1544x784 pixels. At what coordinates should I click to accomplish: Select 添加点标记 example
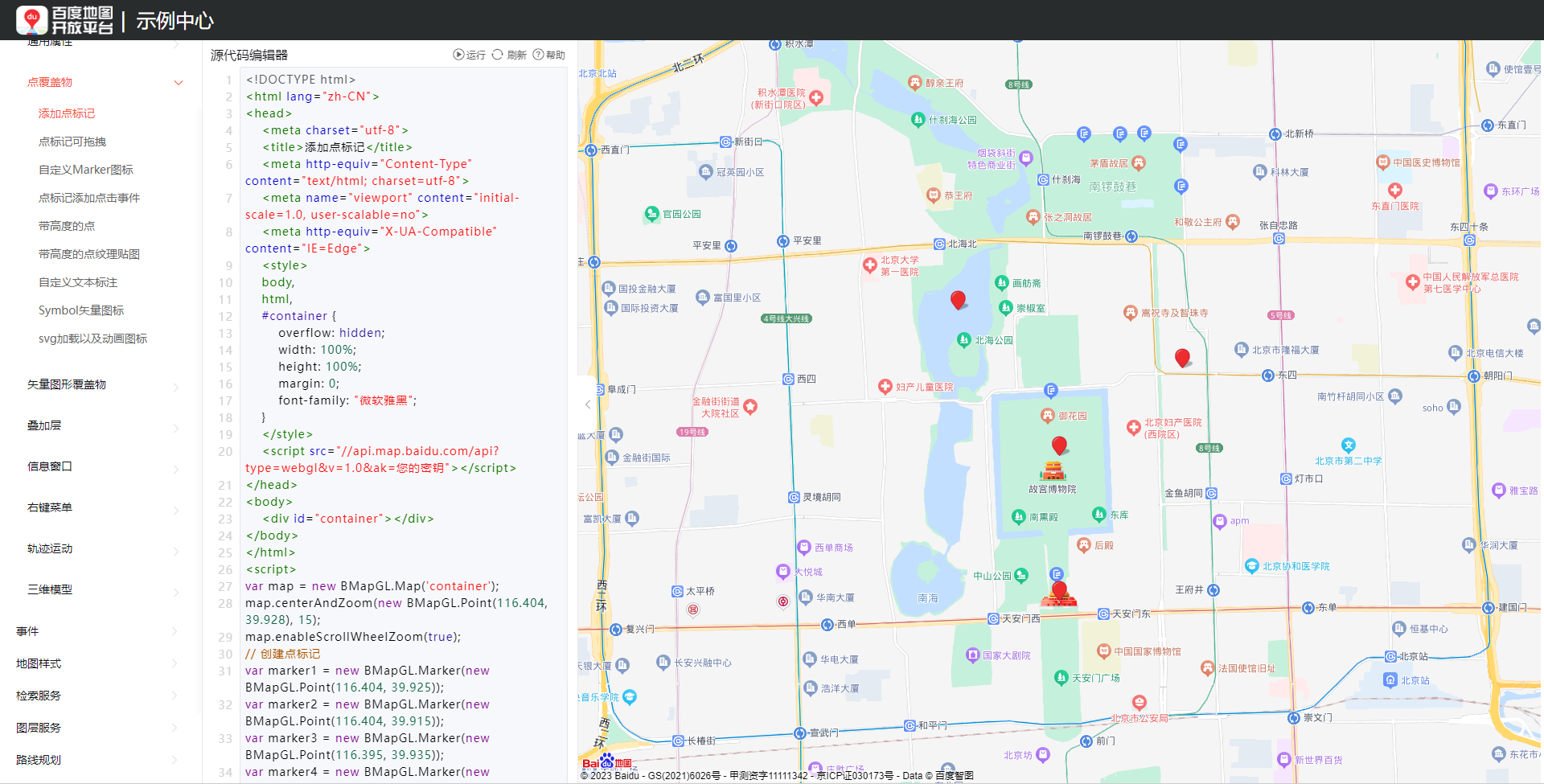pyautogui.click(x=67, y=113)
